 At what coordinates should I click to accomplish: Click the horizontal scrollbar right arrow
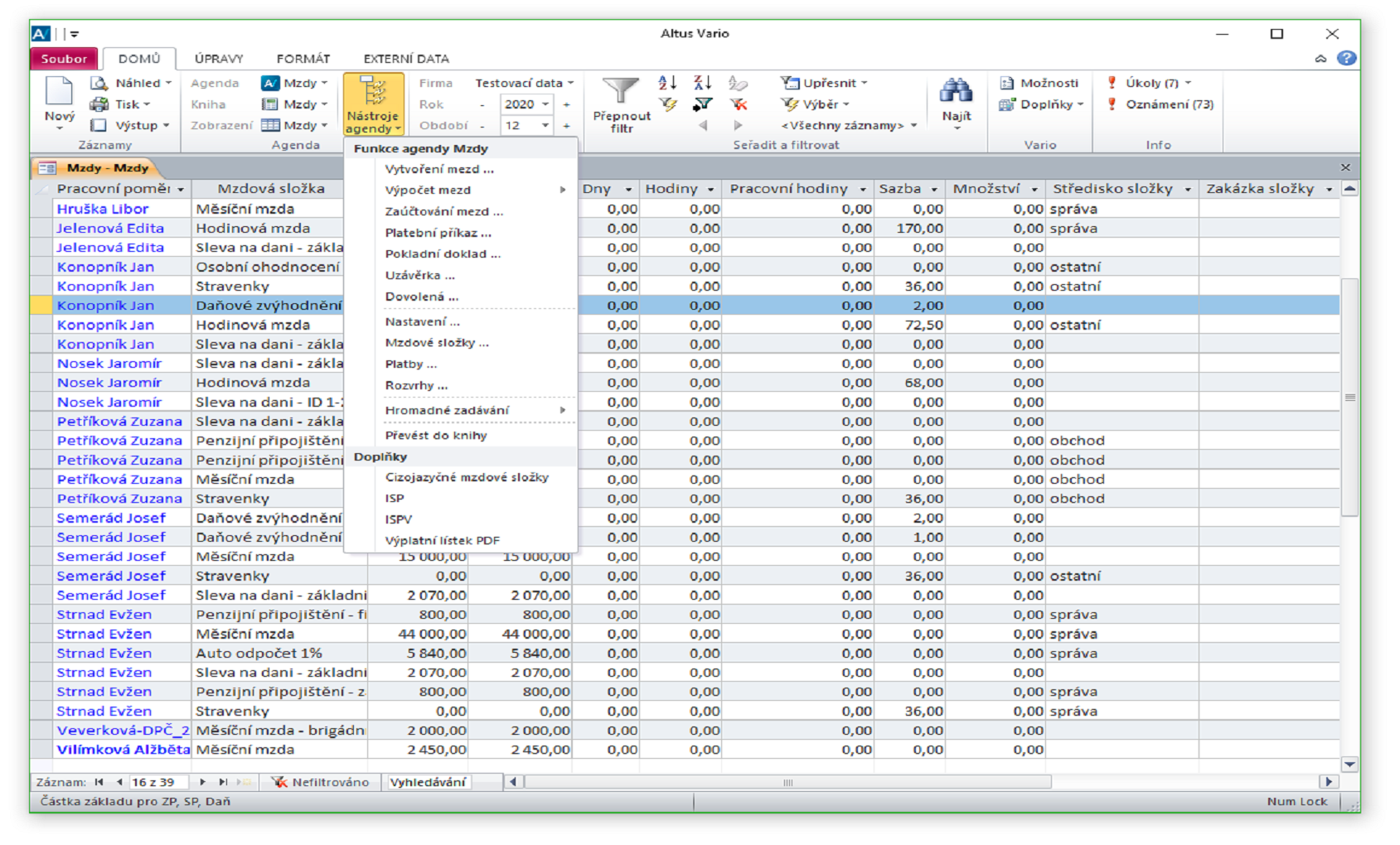tap(1328, 782)
